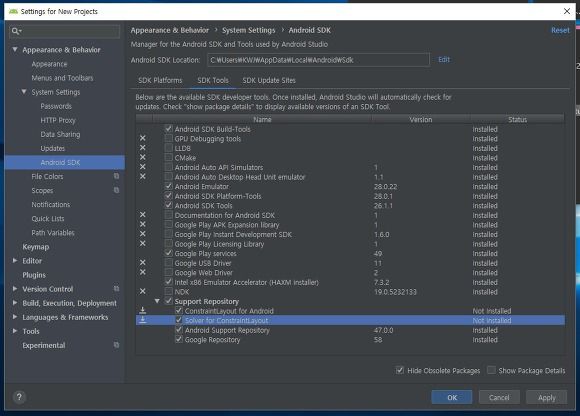580x416 pixels.
Task: Enable Show Package Details checkbox
Action: pos(491,370)
